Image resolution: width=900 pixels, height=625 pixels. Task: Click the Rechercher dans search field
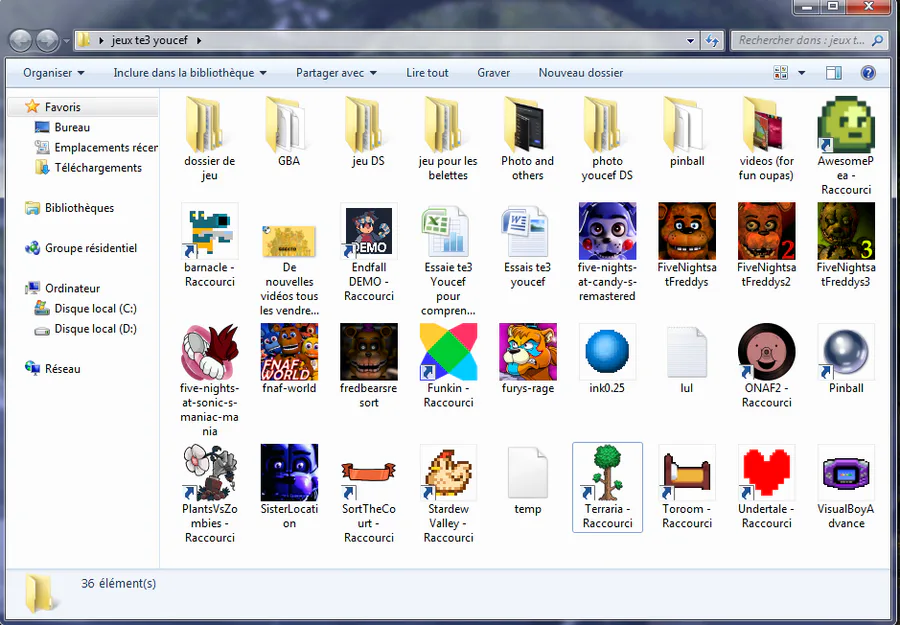pyautogui.click(x=809, y=40)
